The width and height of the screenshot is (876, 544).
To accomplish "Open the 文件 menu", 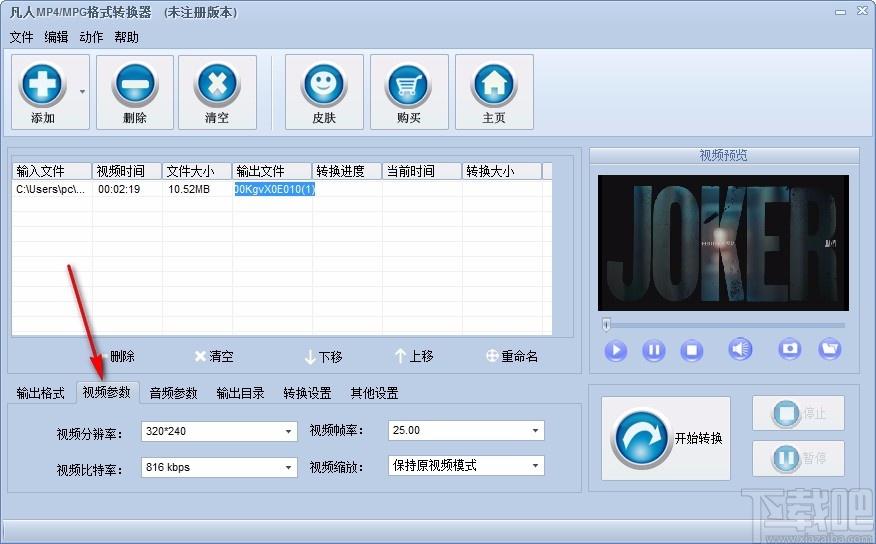I will [21, 37].
